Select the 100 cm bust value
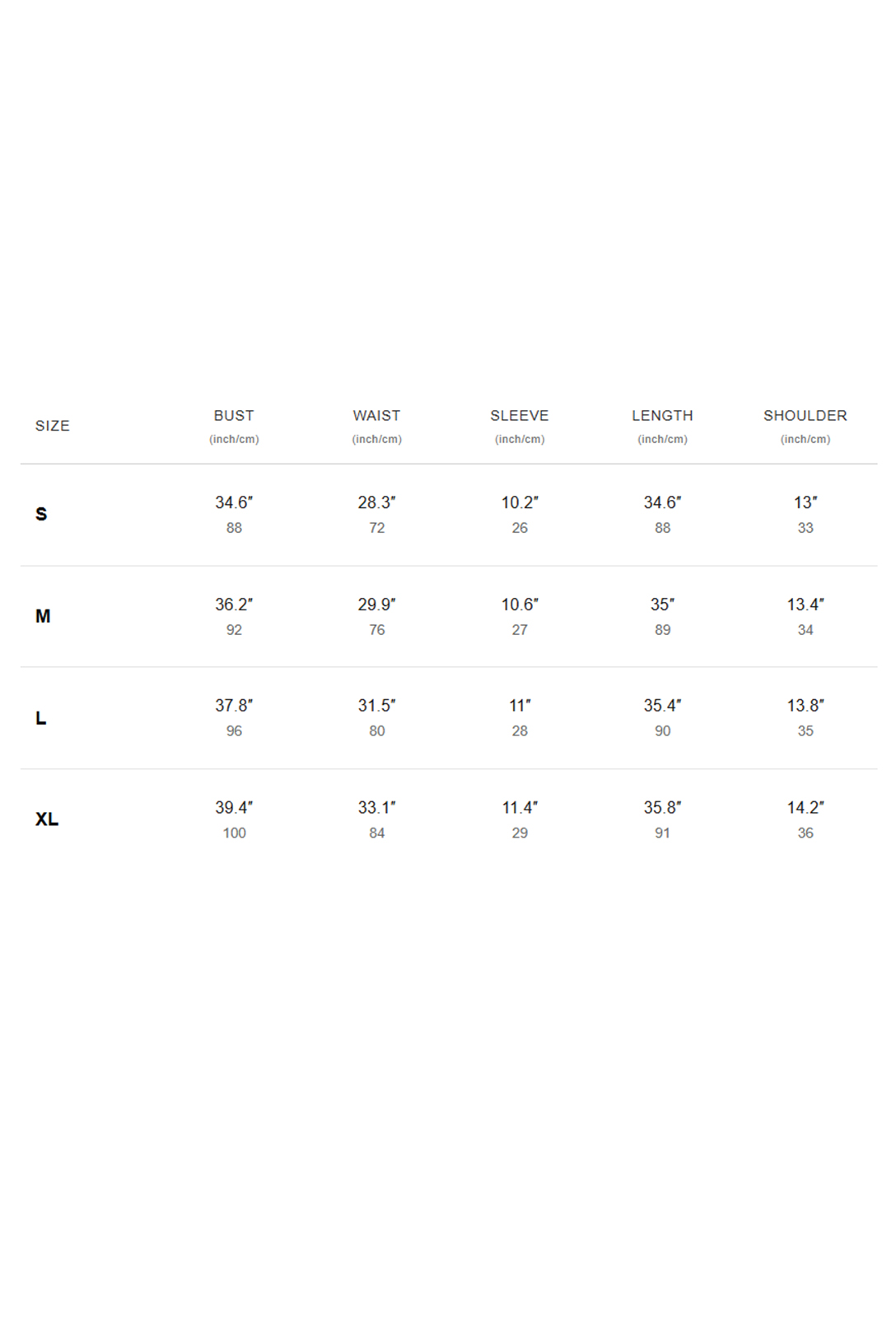Image resolution: width=896 pixels, height=1344 pixels. coord(234,833)
